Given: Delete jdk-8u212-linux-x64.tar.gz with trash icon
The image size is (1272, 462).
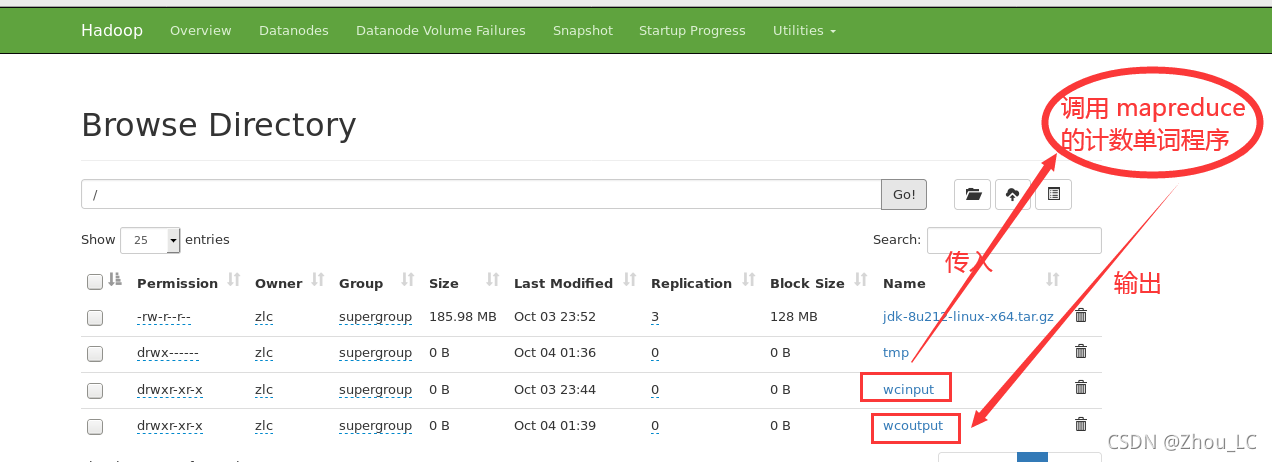Looking at the screenshot, I should tap(1081, 316).
